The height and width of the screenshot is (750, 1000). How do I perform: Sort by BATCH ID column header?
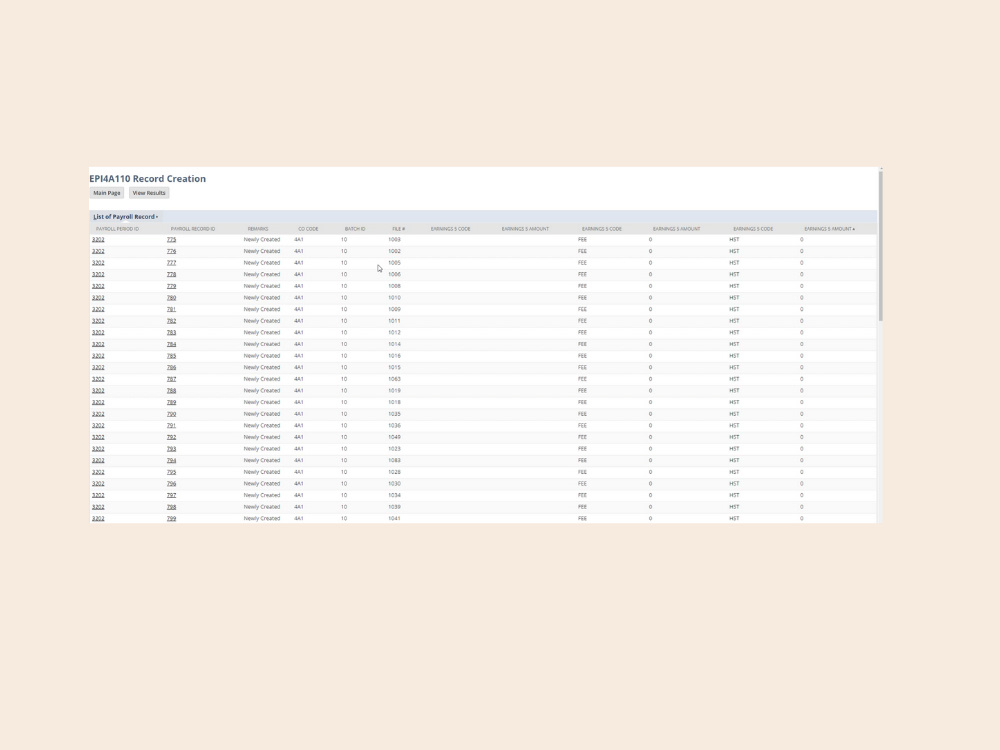point(355,229)
